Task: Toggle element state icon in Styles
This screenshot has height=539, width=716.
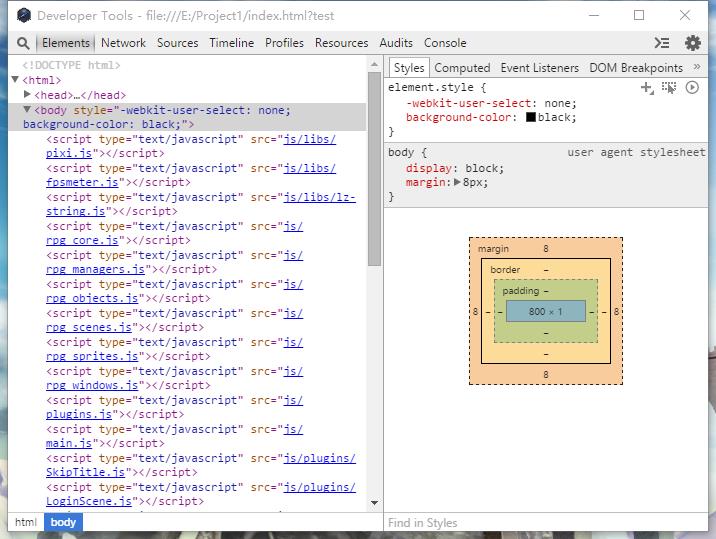Action: coord(669,88)
